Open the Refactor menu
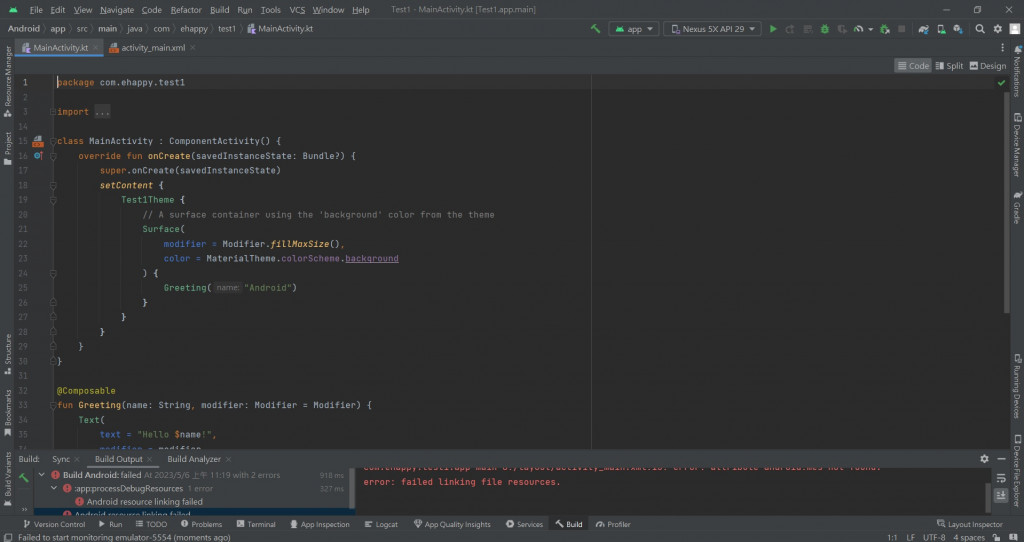This screenshot has height=542, width=1024. pyautogui.click(x=186, y=10)
